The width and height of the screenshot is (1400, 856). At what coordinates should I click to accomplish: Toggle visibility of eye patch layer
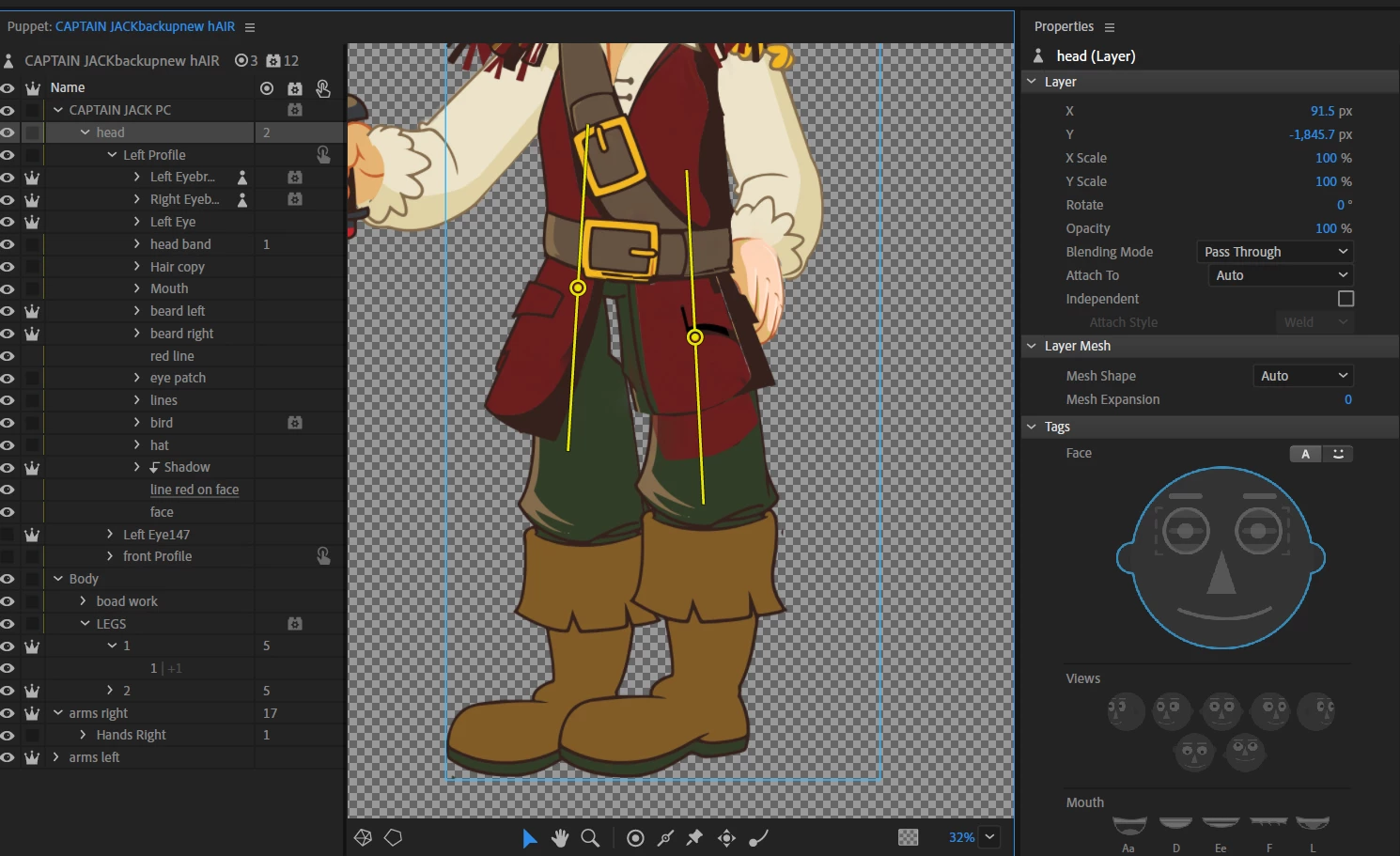(x=8, y=378)
